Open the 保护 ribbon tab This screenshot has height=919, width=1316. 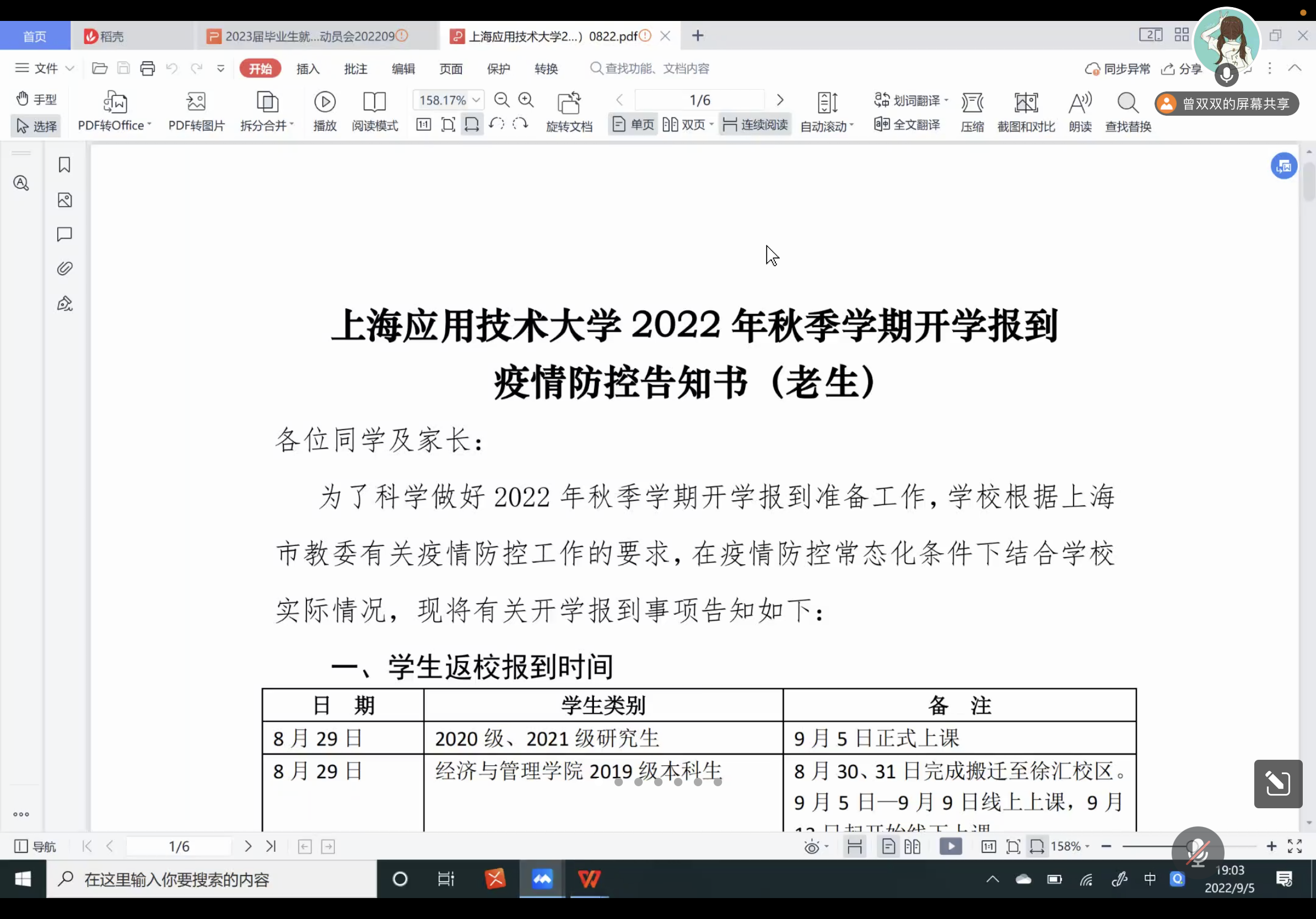498,69
